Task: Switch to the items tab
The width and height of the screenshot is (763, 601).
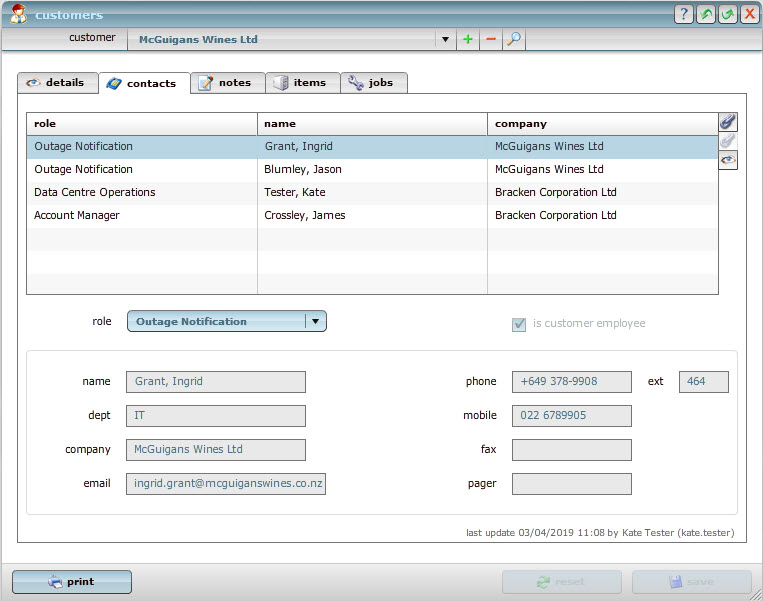Action: tap(302, 83)
